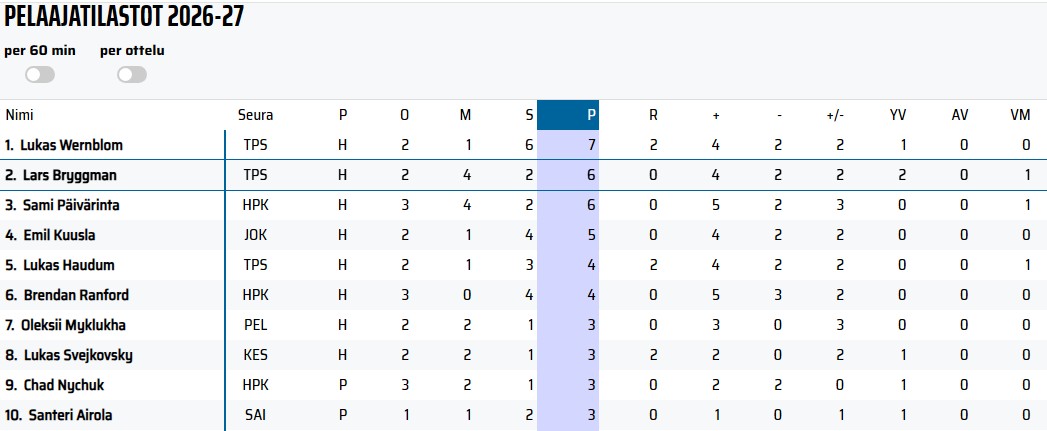The image size is (1047, 431).
Task: Sort by O (games) column header
Action: pyautogui.click(x=404, y=115)
